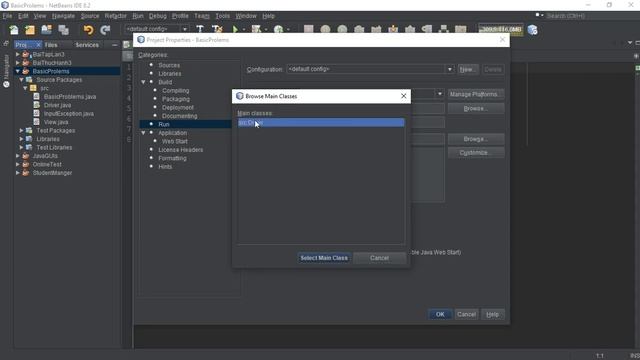Image resolution: width=640 pixels, height=360 pixels.
Task: Click the Debug Project toolbar icon
Action: point(256,29)
